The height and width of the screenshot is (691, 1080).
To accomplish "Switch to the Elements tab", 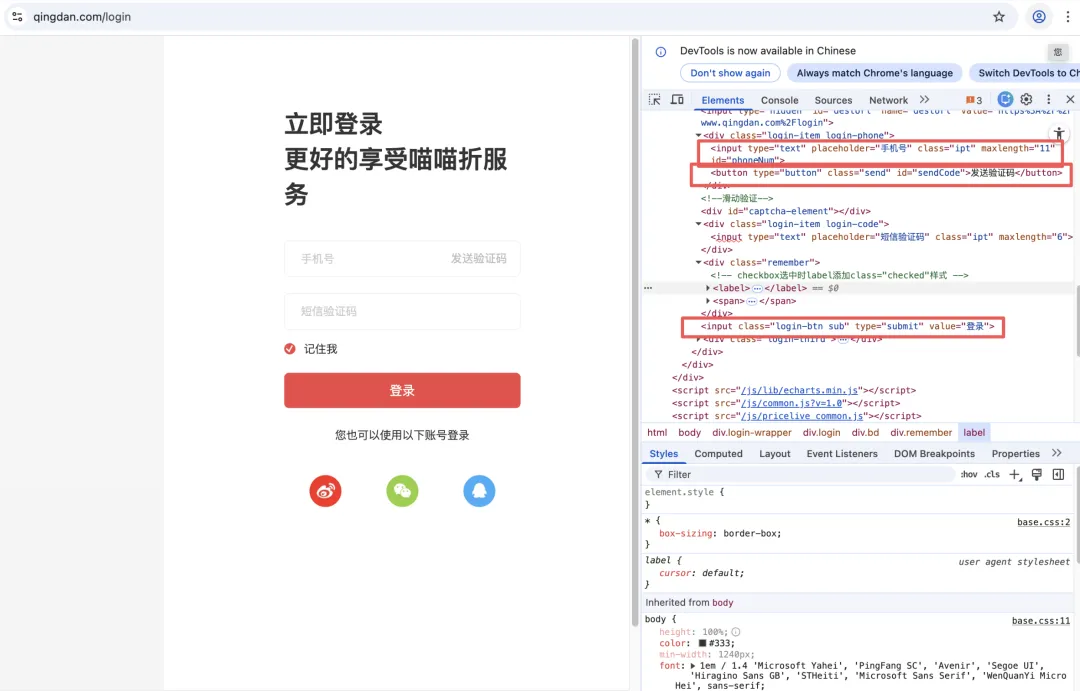I will [x=723, y=100].
